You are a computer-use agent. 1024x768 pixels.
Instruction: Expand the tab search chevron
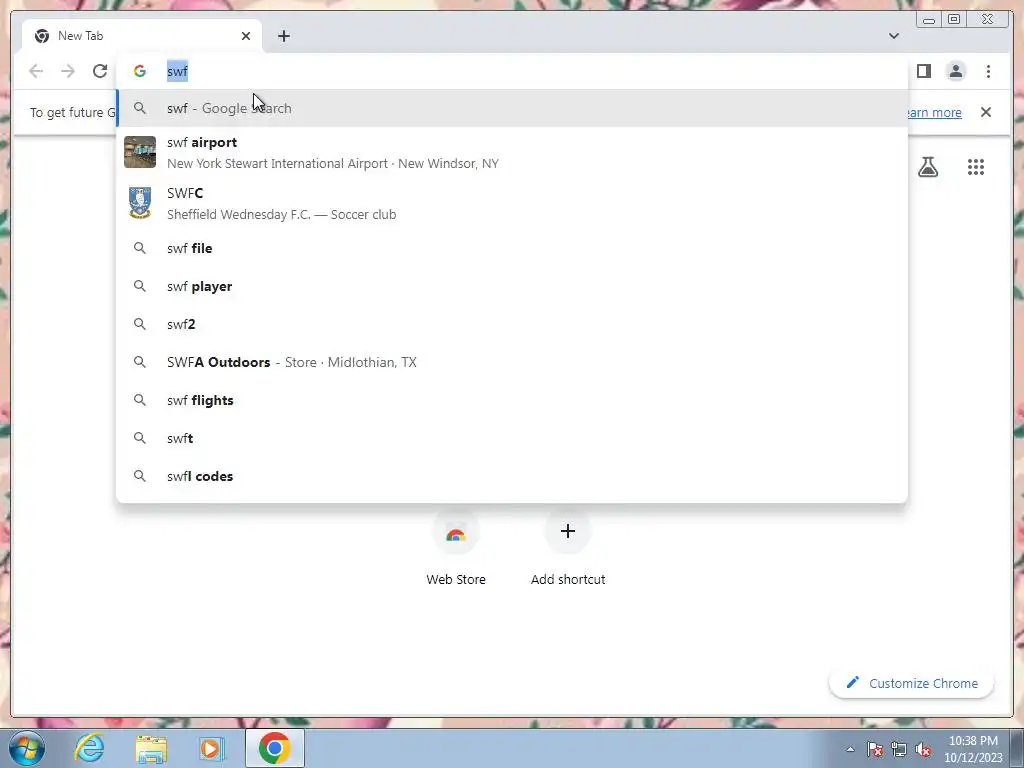894,36
